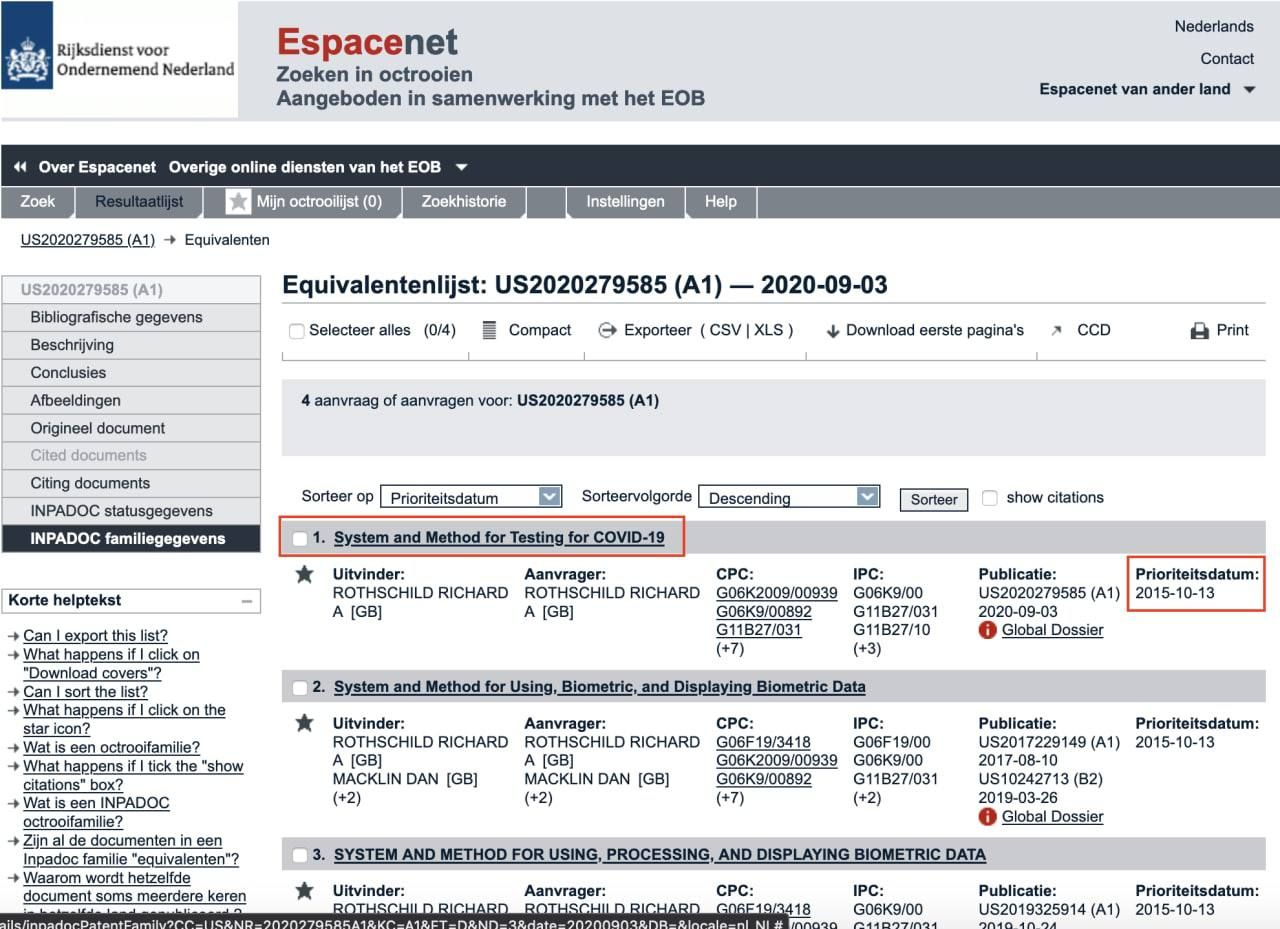Screen dimensions: 1280x929
Task: Expand Espacenet van ander land menu
Action: [x=1248, y=89]
